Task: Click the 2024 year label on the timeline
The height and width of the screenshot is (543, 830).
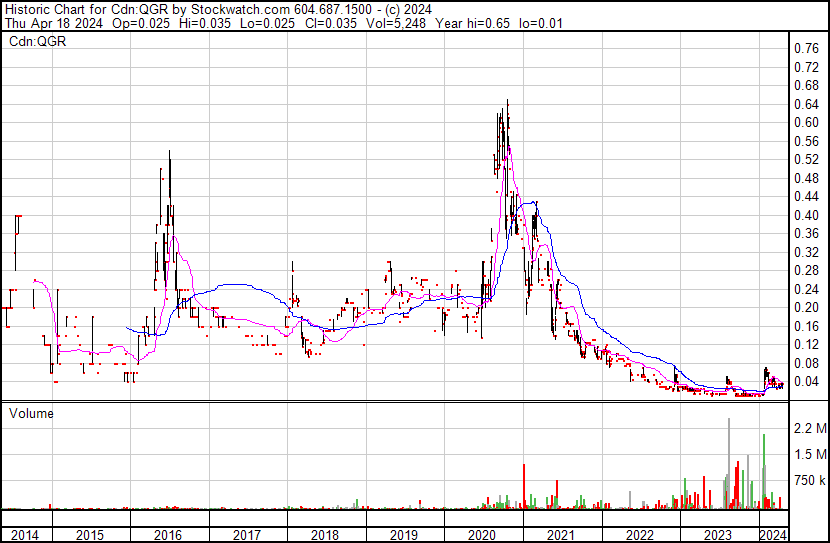Action: click(773, 535)
